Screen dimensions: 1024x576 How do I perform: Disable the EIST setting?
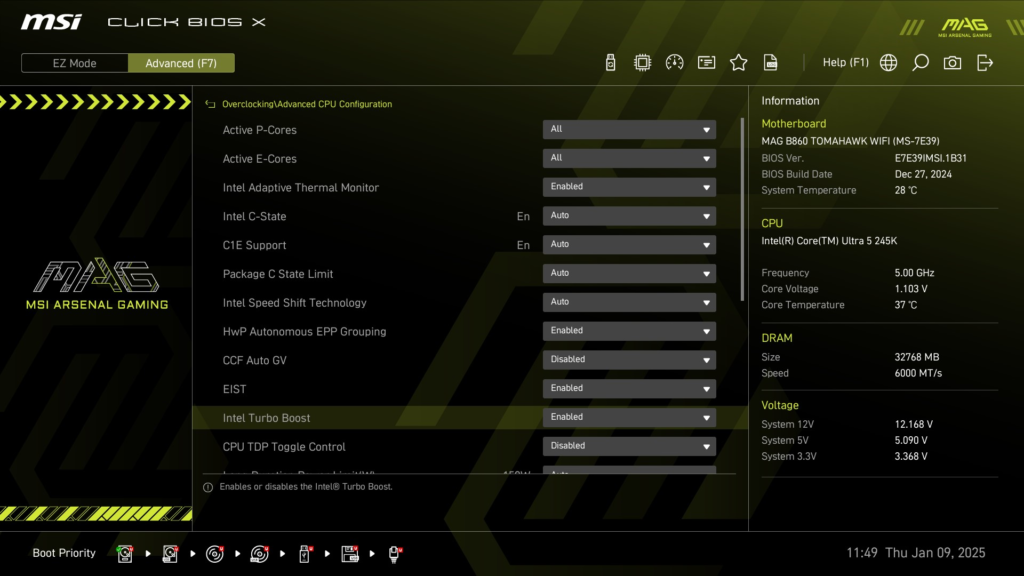click(628, 388)
